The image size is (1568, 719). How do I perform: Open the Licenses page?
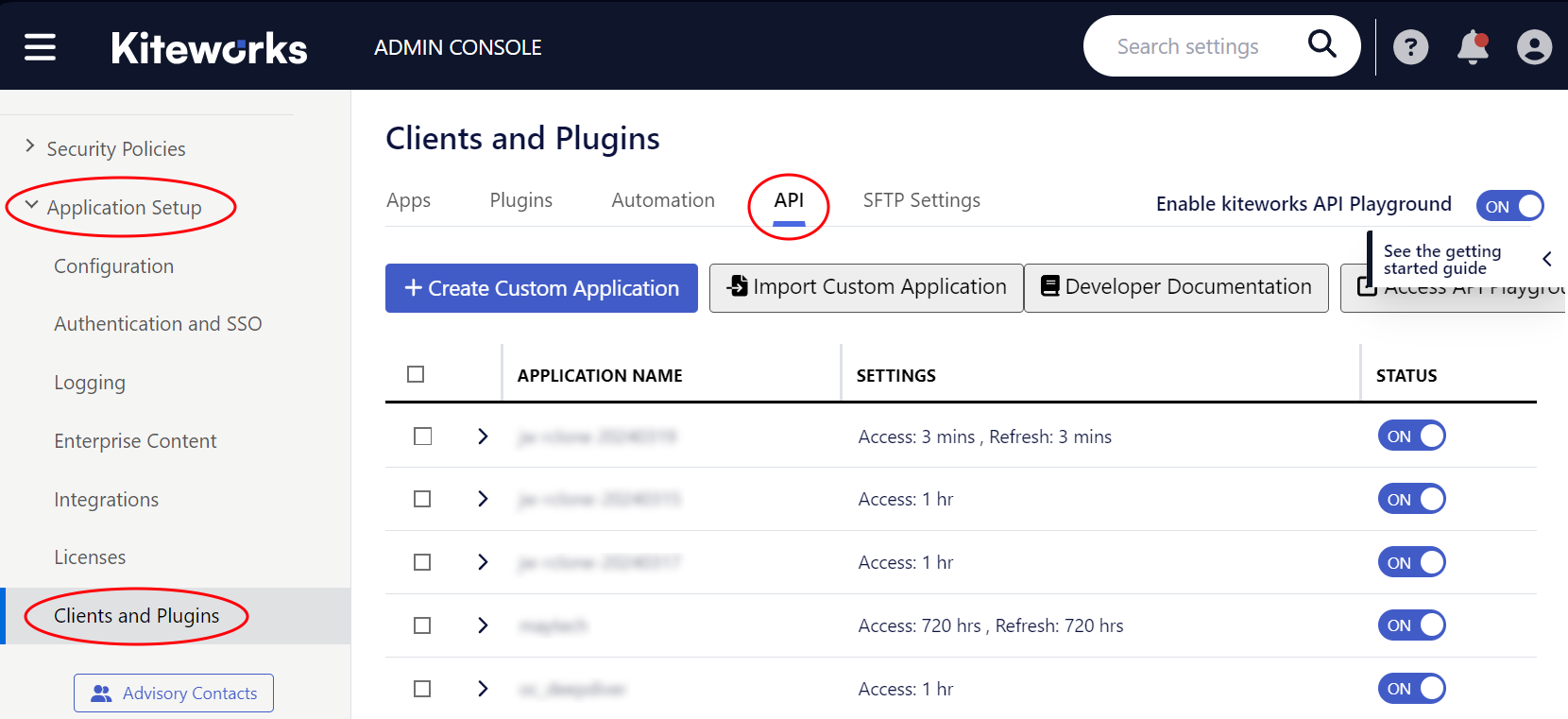click(x=90, y=557)
